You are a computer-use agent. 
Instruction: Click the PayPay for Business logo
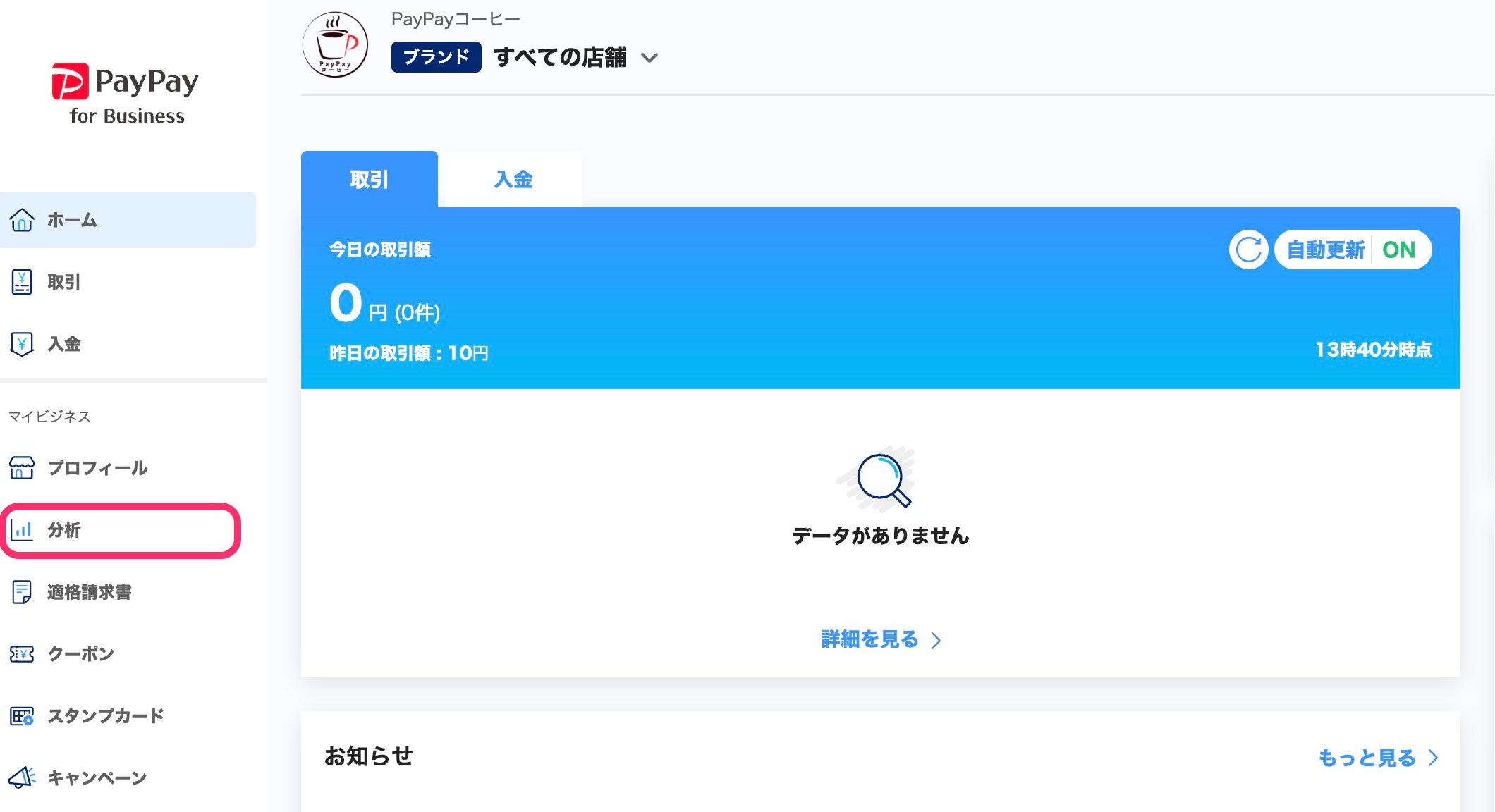(x=126, y=94)
